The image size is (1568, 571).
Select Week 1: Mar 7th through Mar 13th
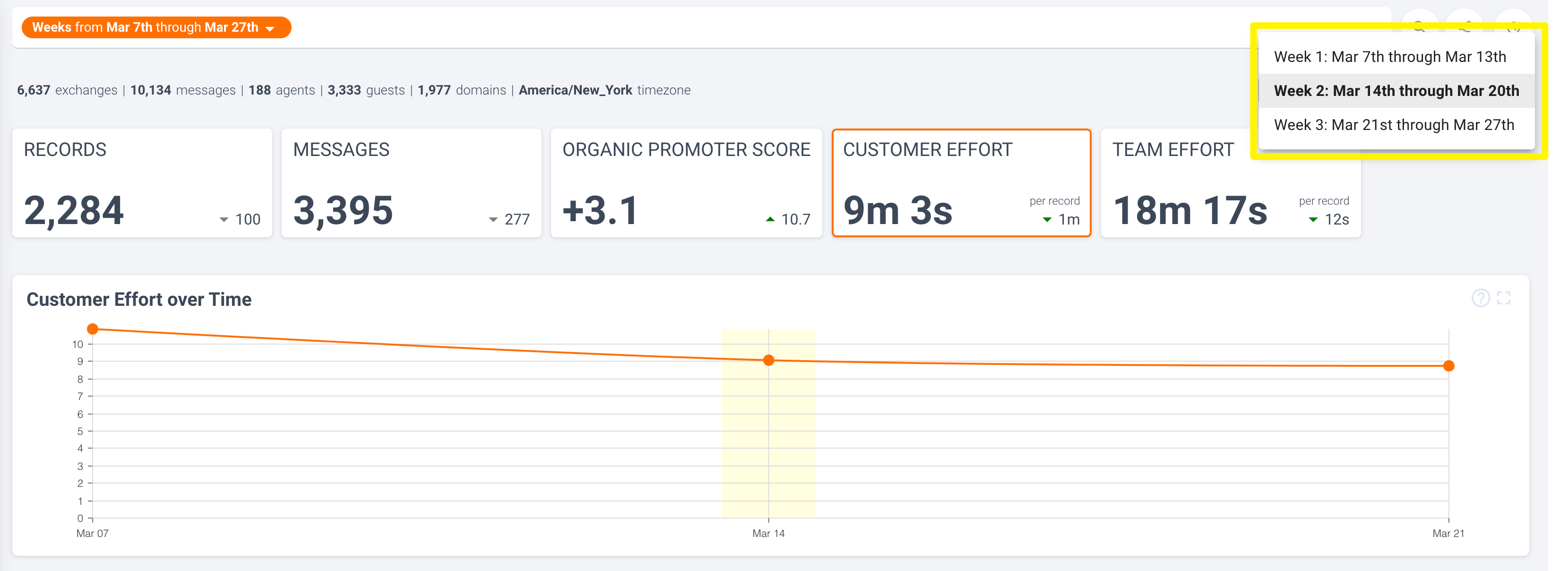[1390, 57]
